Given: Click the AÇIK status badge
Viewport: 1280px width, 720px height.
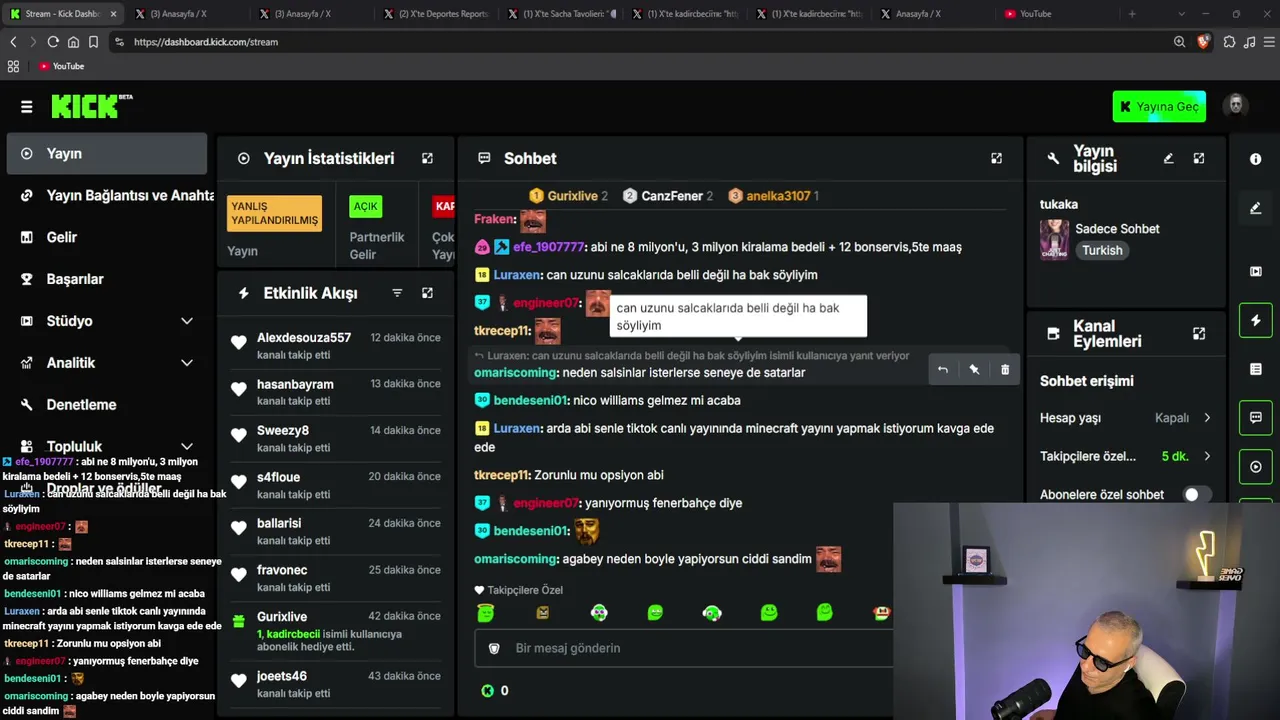Looking at the screenshot, I should pos(366,206).
